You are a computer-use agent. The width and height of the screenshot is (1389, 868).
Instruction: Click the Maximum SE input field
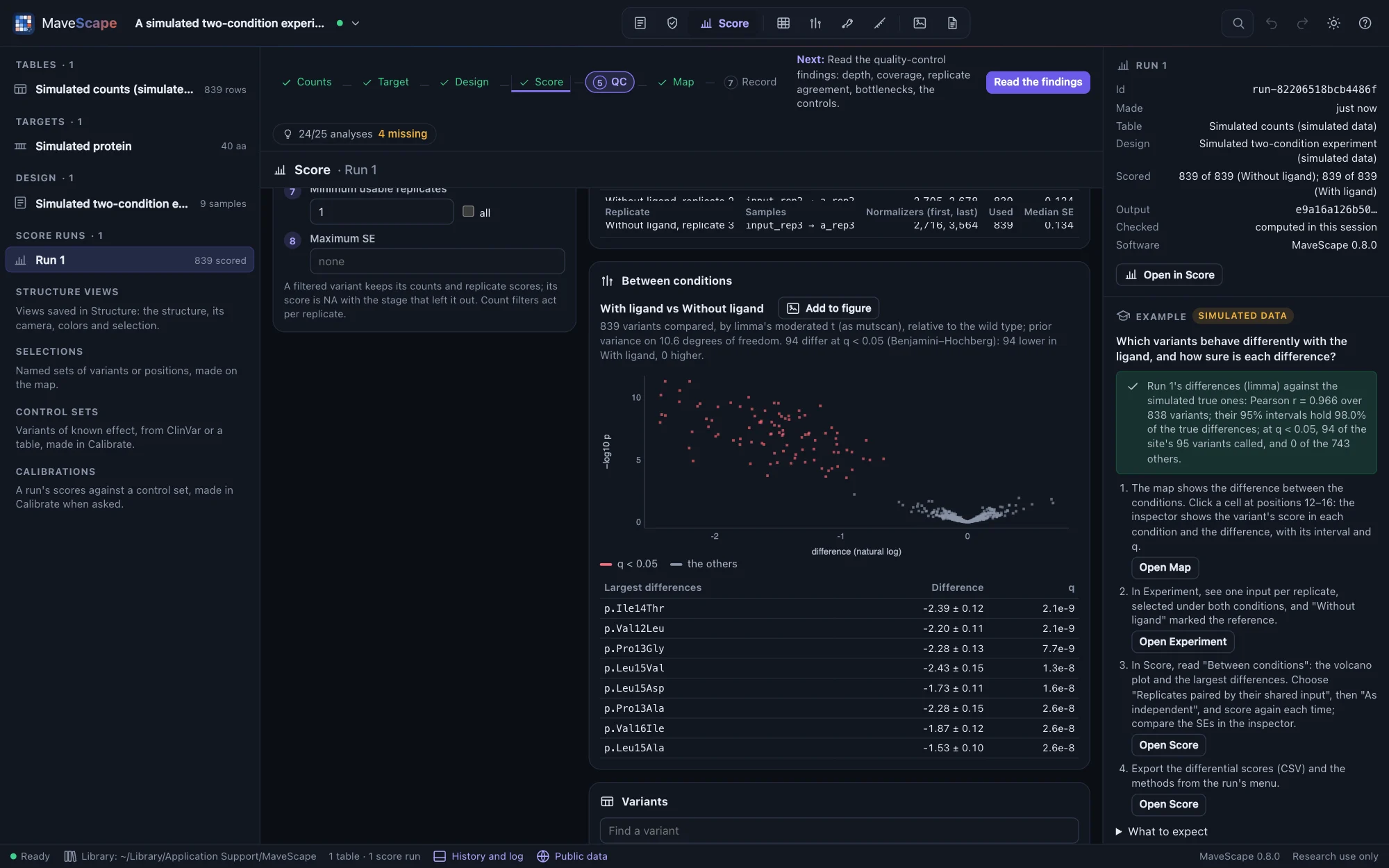(437, 261)
